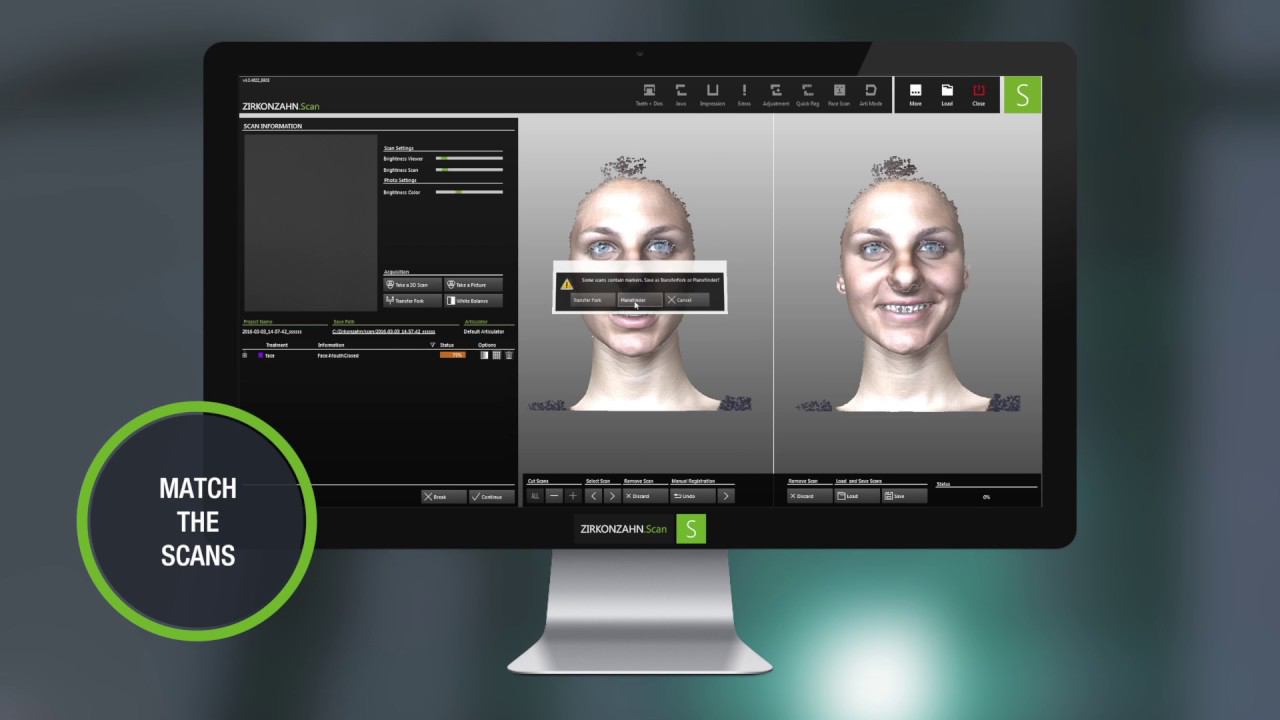This screenshot has width=1280, height=720.
Task: Select the Jaws toolbar icon
Action: tap(681, 94)
